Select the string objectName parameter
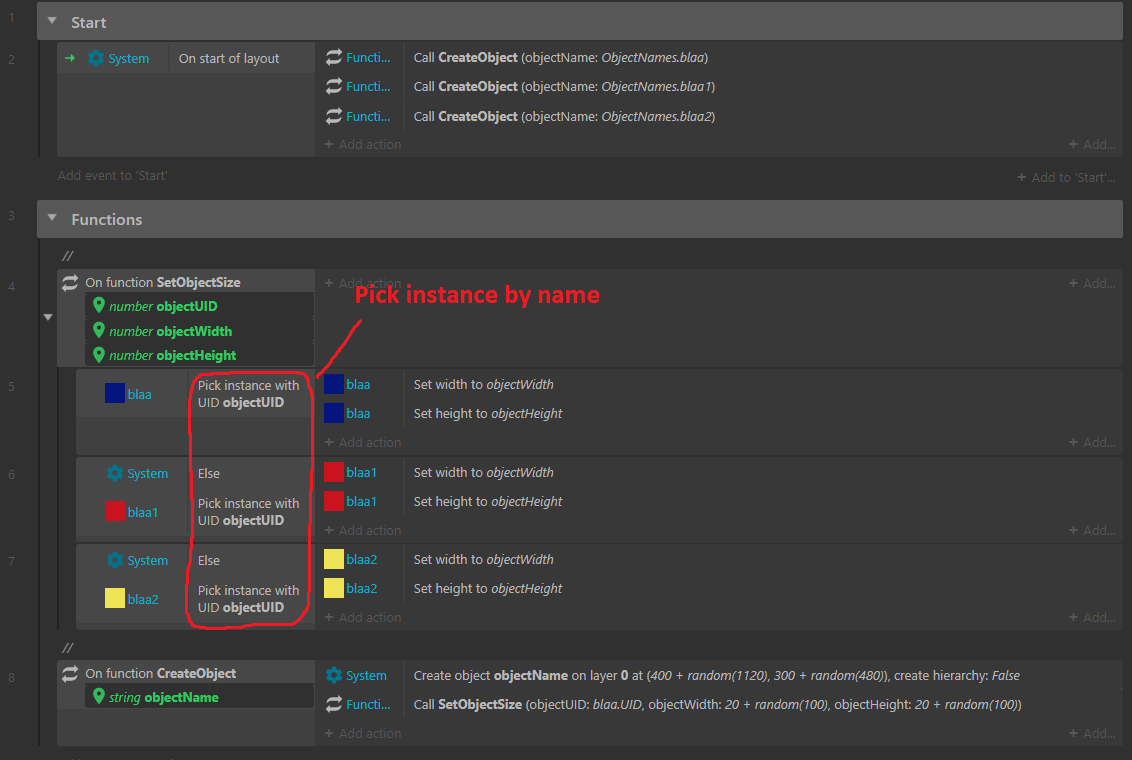The width and height of the screenshot is (1132, 760). point(163,697)
